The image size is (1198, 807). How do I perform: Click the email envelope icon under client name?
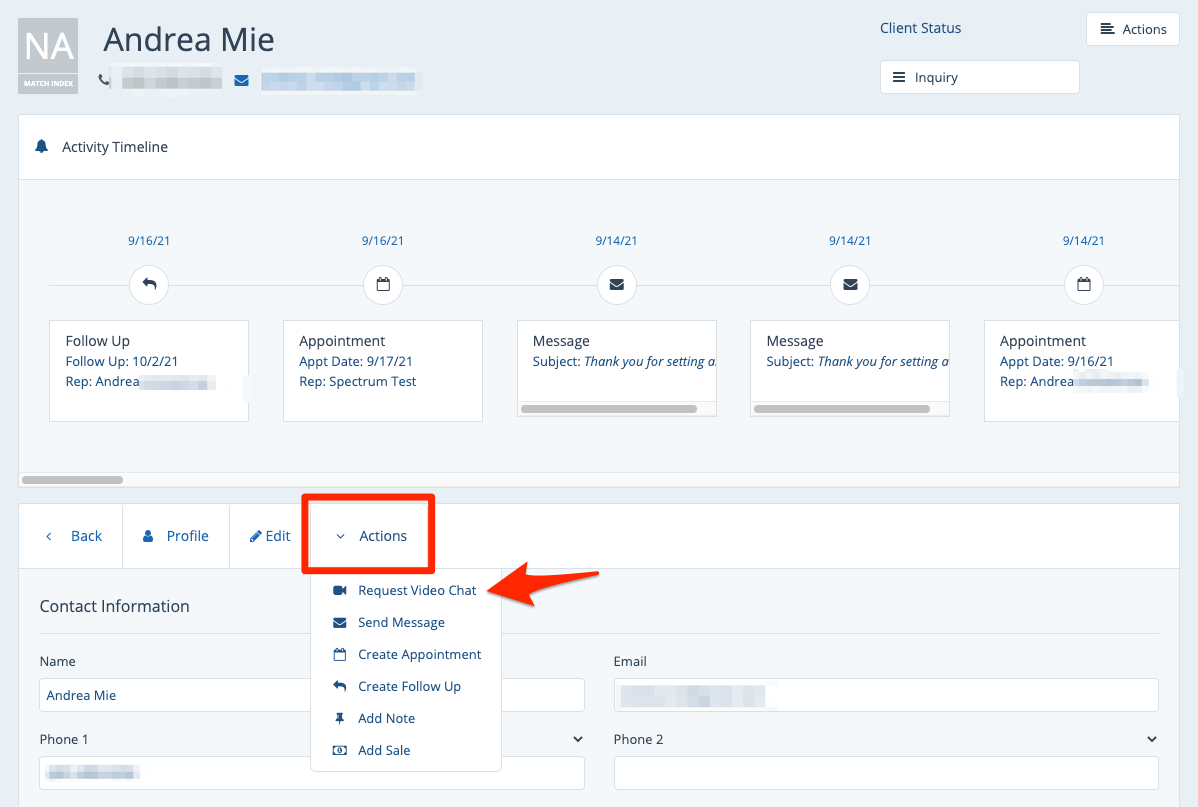click(241, 80)
